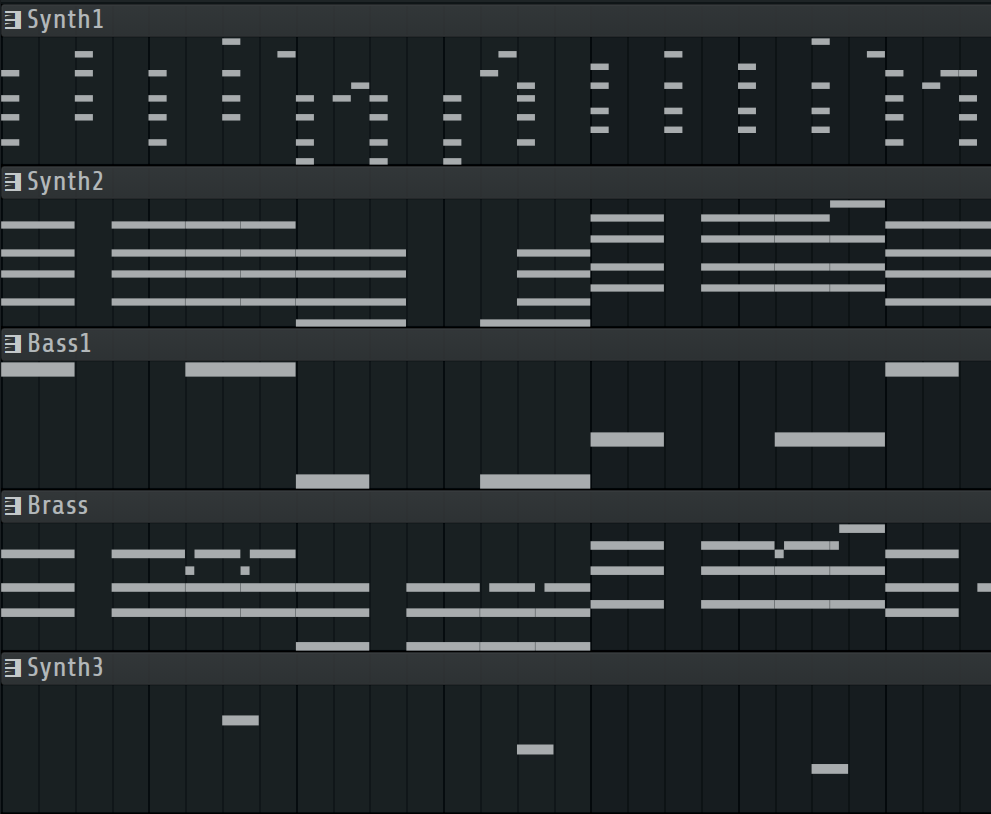The height and width of the screenshot is (814, 991).
Task: Click the piano-roll icon beside Brass
Action: [13, 506]
